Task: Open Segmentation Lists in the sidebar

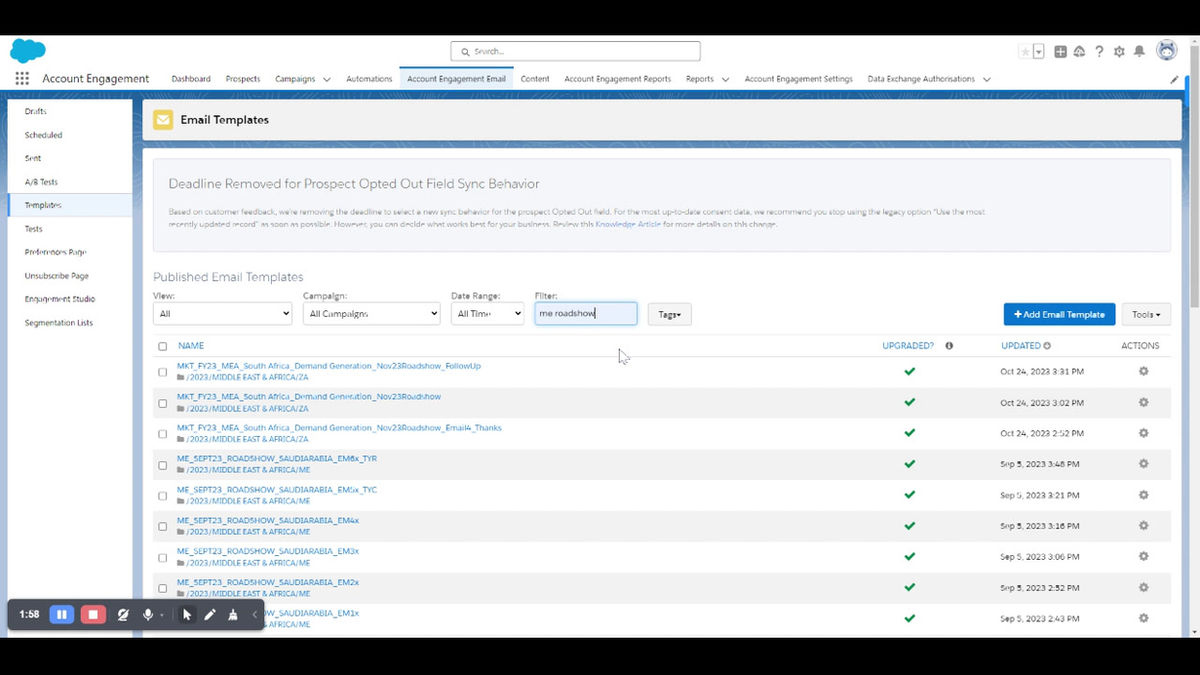Action: click(x=59, y=323)
